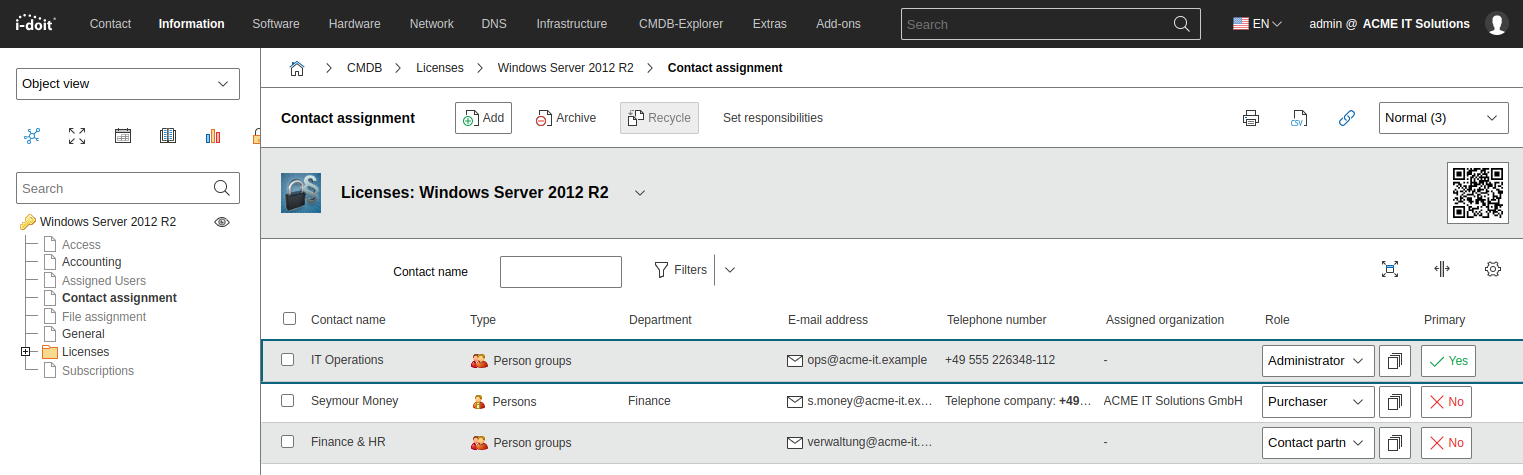
Task: Check the select-all header checkbox
Action: (x=289, y=319)
